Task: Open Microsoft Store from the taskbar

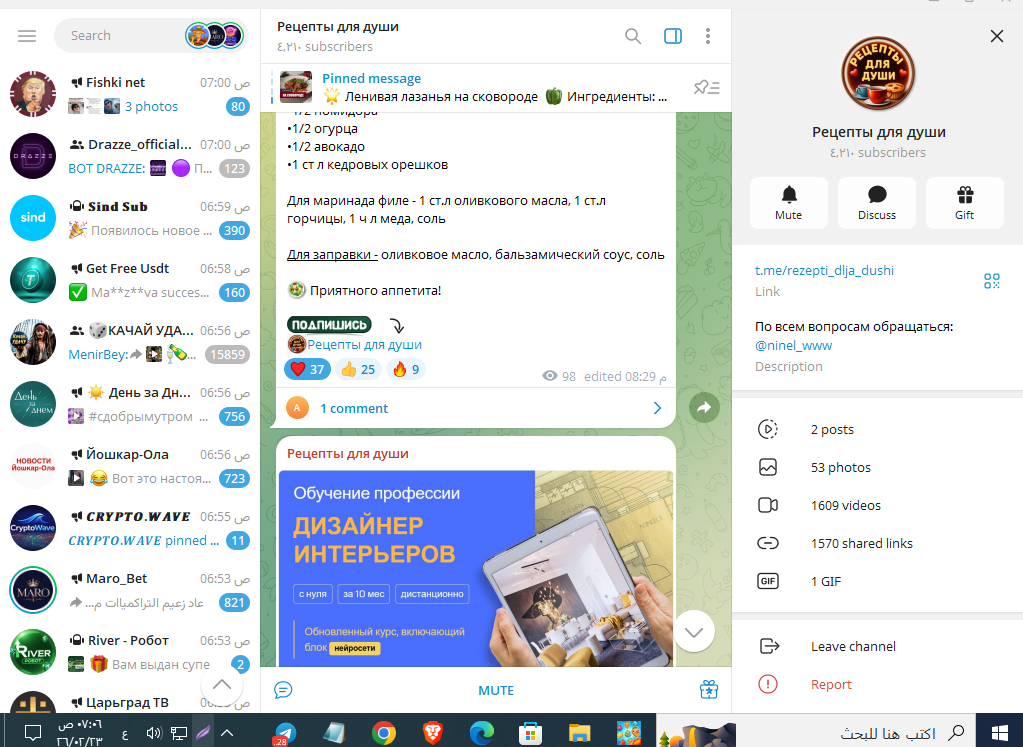Action: pos(530,733)
